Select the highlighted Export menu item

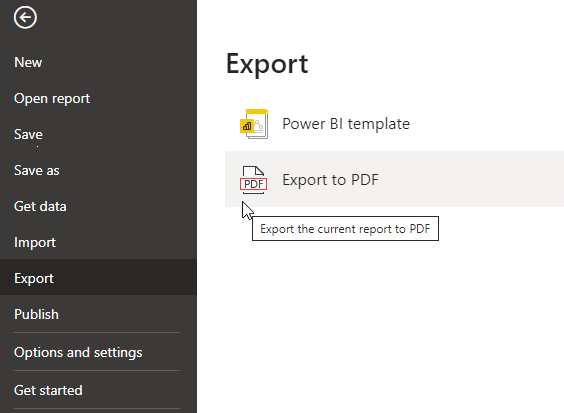(x=98, y=277)
